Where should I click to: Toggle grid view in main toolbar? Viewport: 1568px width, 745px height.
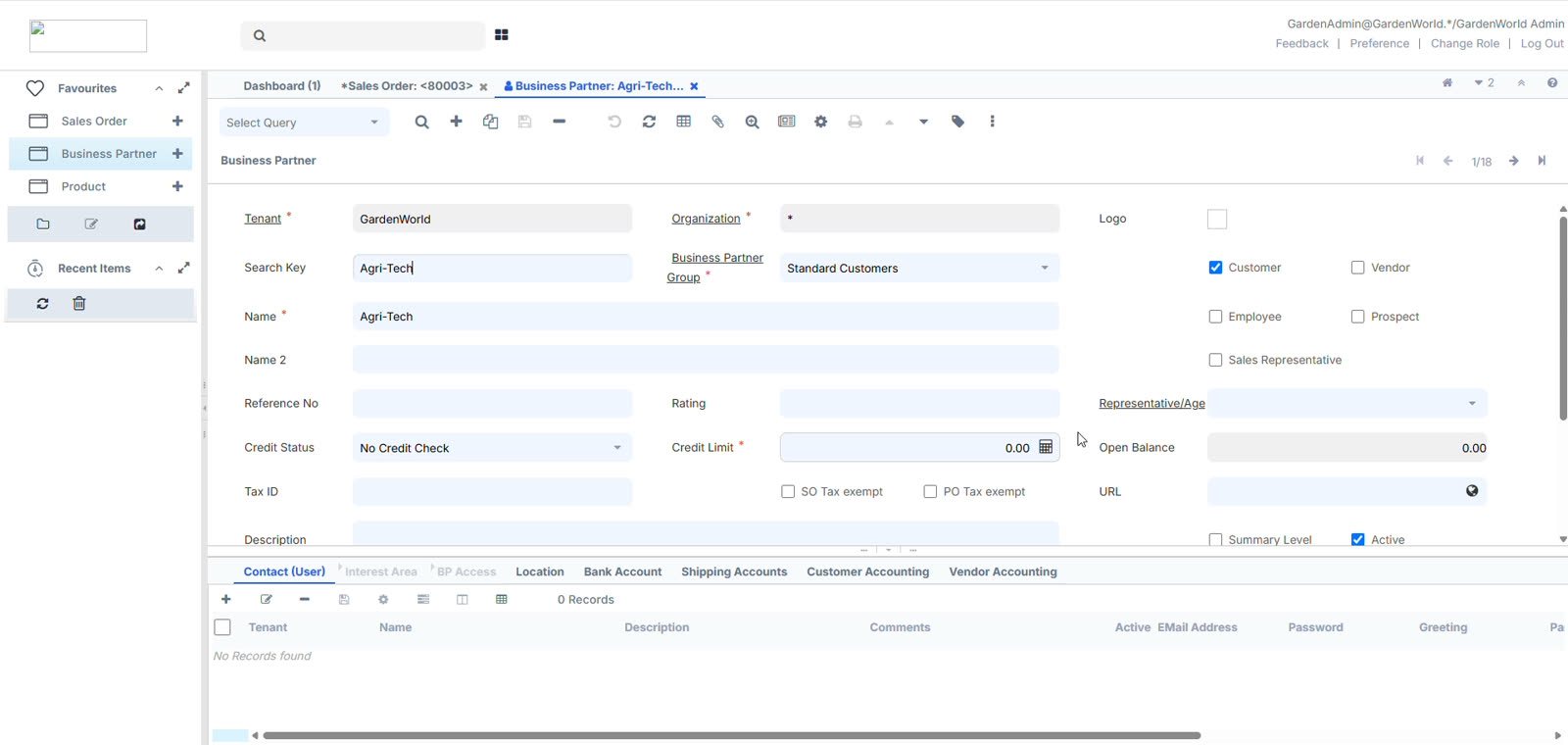click(x=683, y=122)
